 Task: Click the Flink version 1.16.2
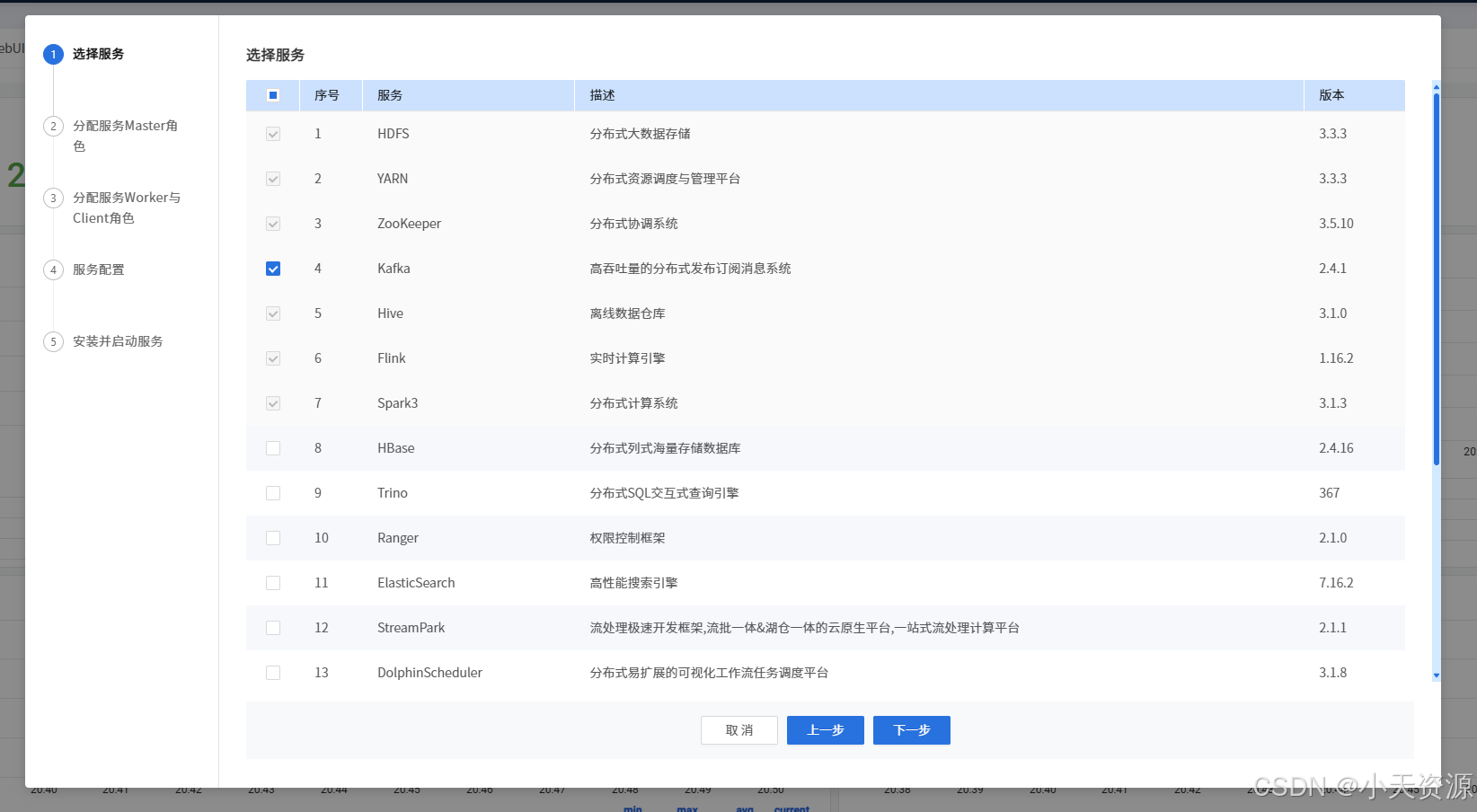[1336, 358]
